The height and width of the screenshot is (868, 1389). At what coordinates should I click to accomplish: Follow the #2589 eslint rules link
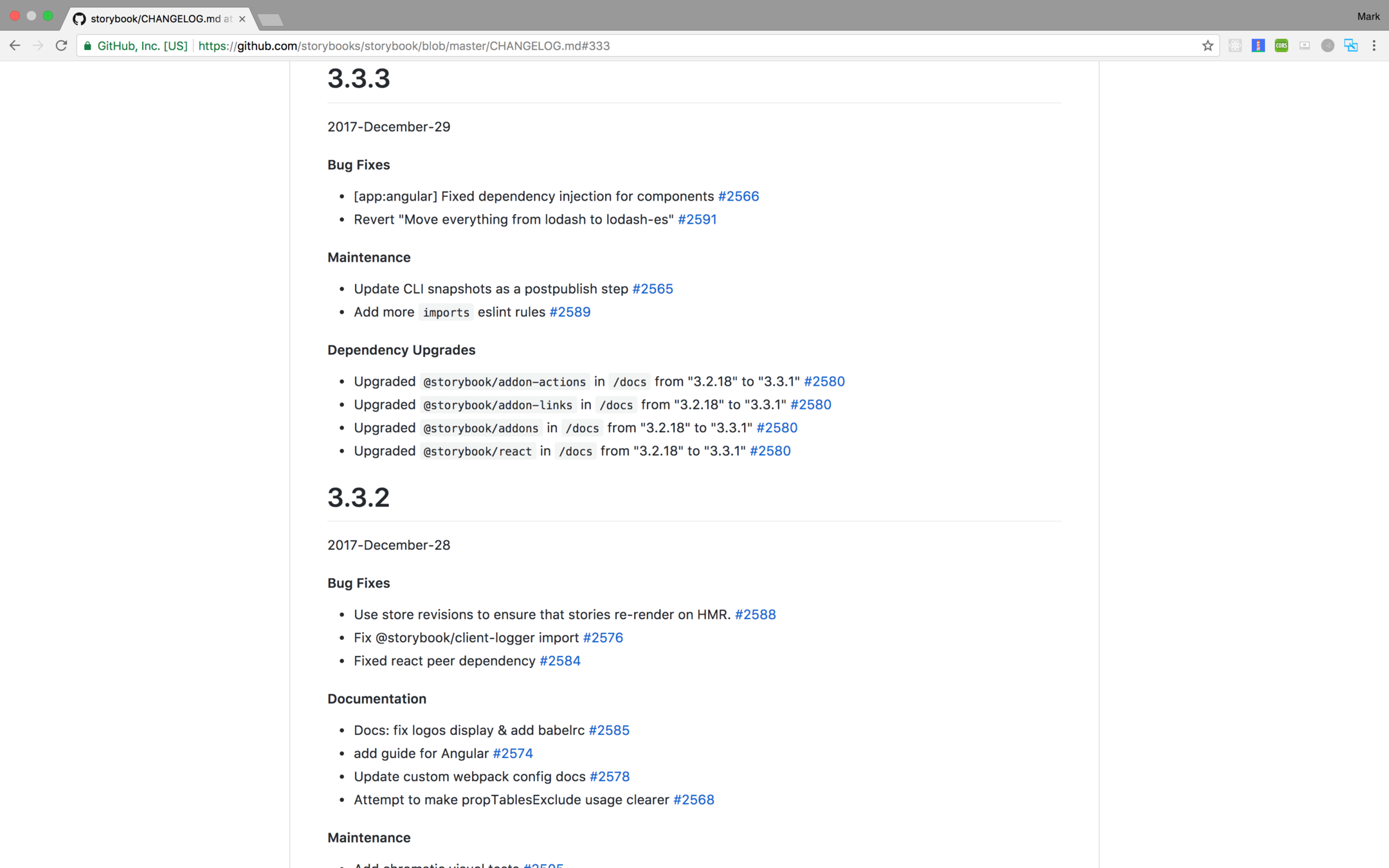tap(569, 312)
